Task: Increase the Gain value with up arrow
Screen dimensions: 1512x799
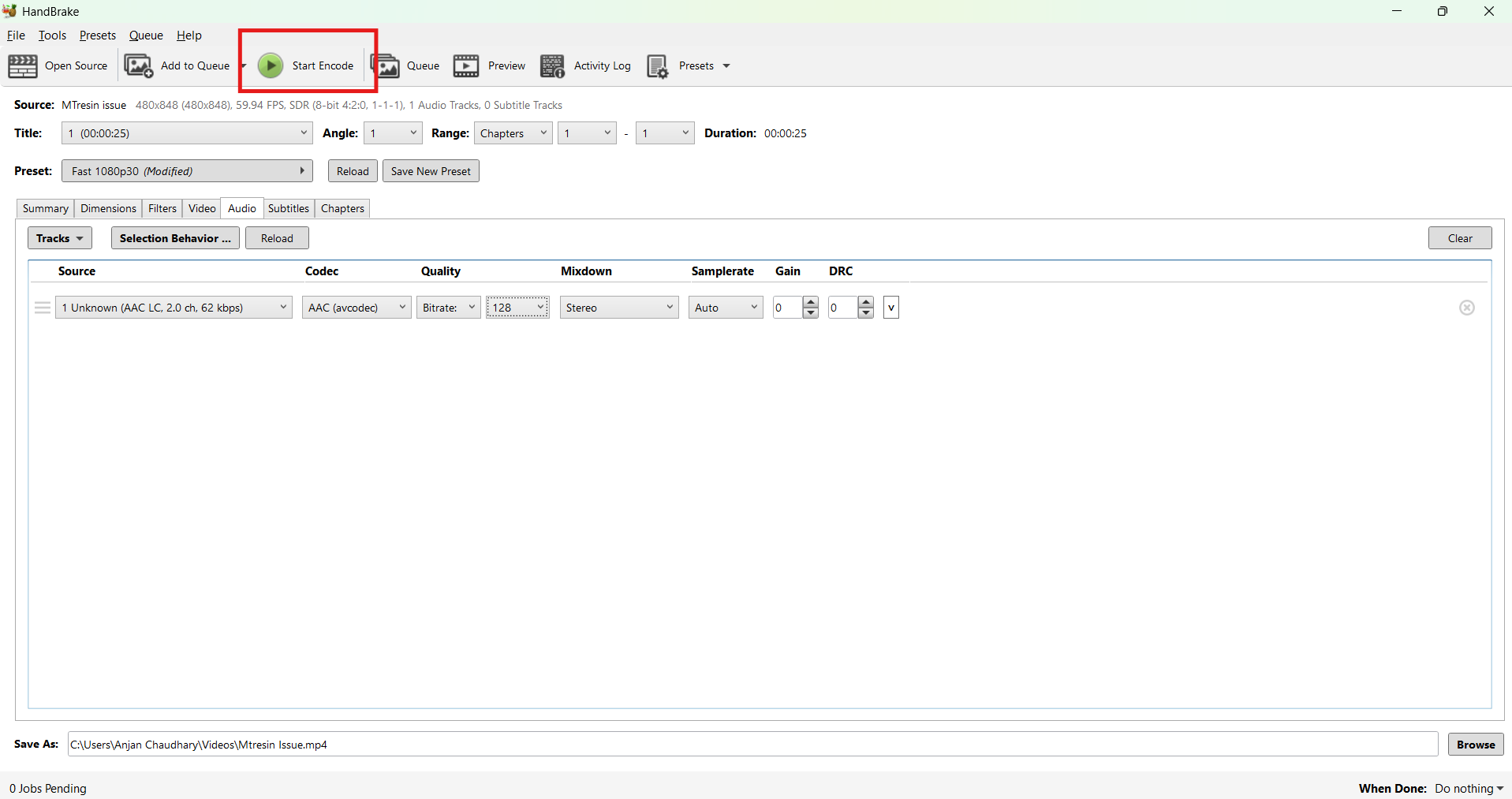Action: [x=810, y=302]
